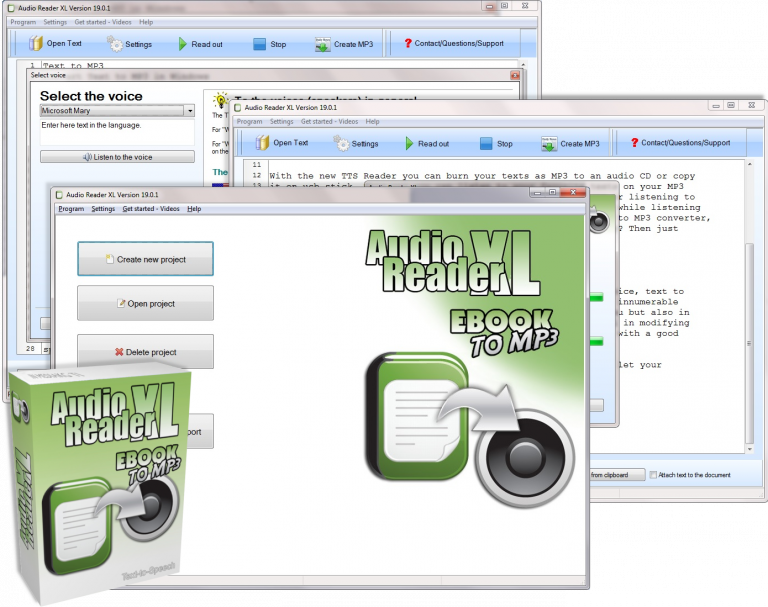This screenshot has height=607, width=768.
Task: Click Stop icon in back window toolbar
Action: point(259,44)
